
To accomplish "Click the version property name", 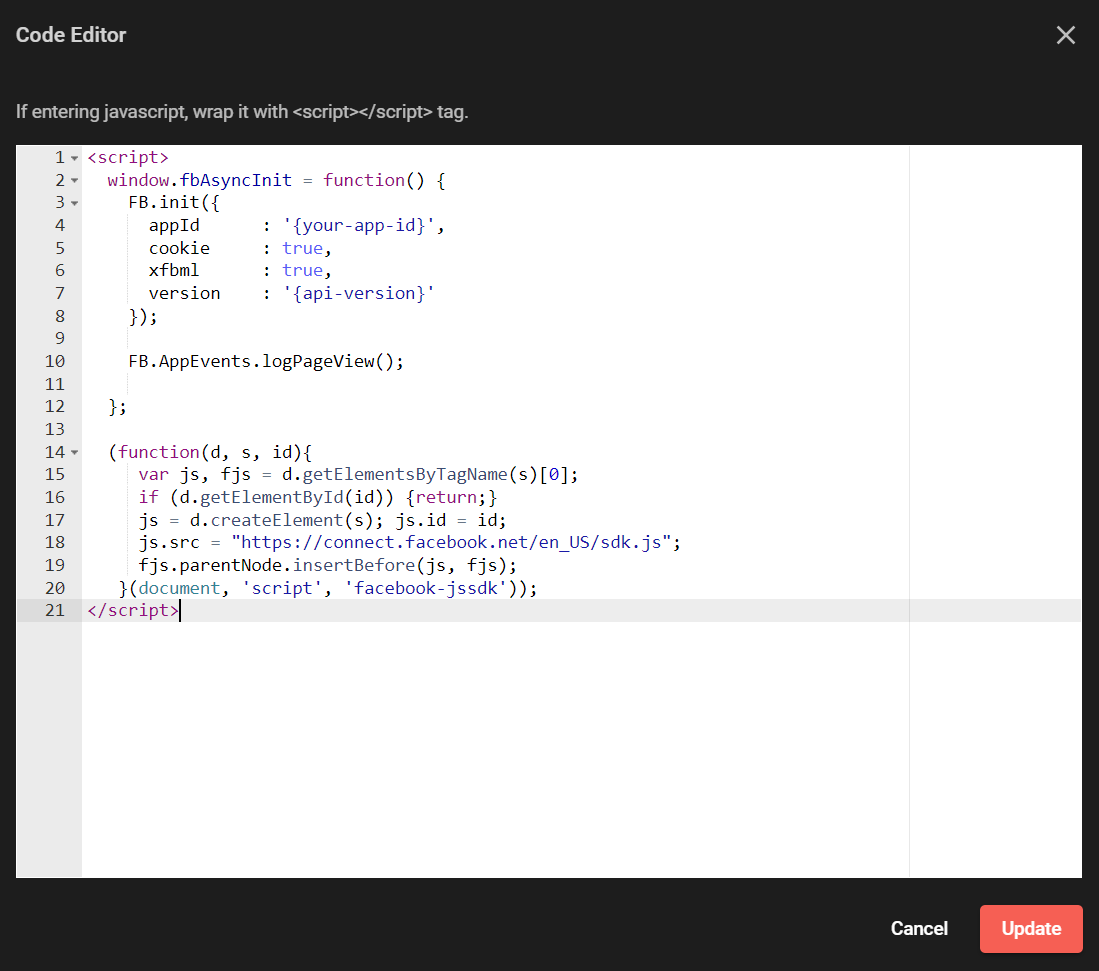I will tap(184, 293).
